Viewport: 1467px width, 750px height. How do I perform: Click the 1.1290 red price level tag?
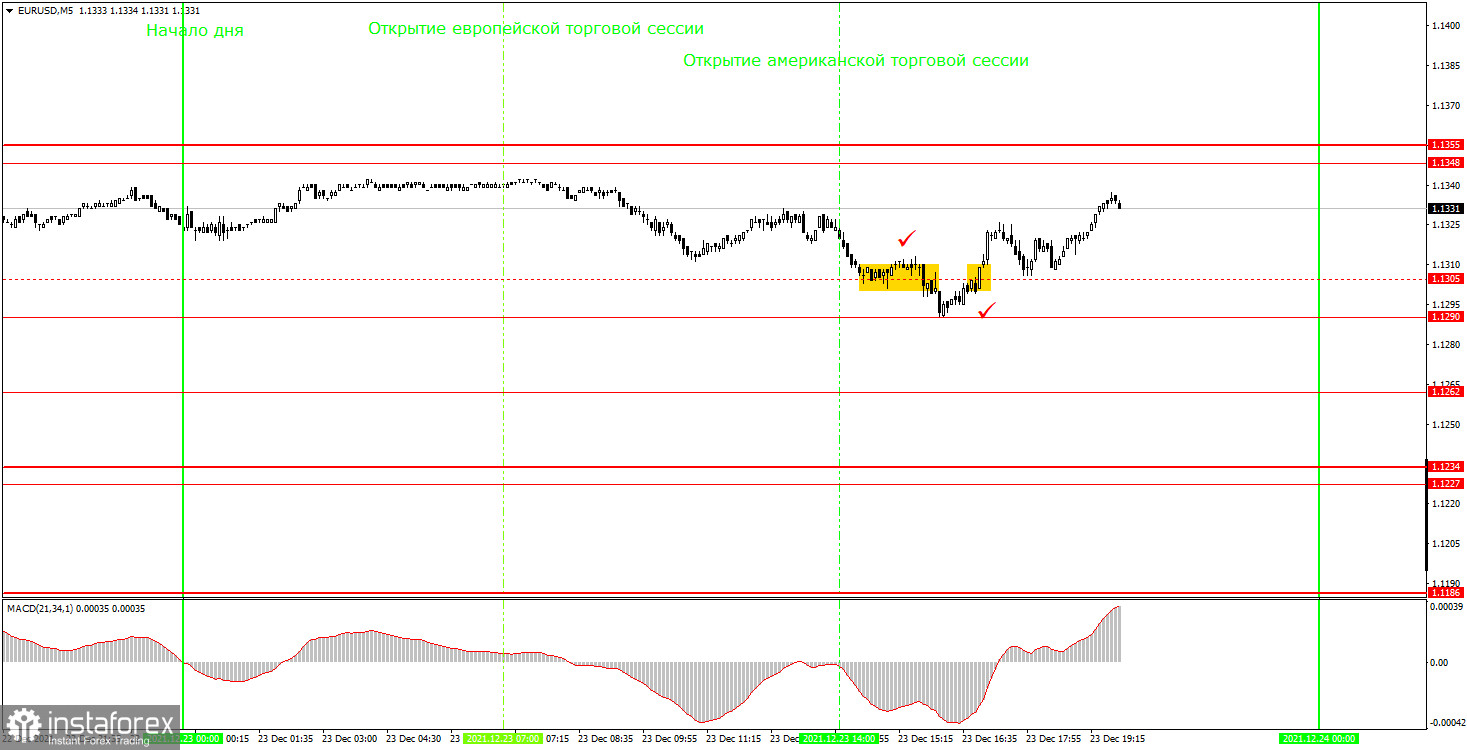click(1446, 317)
